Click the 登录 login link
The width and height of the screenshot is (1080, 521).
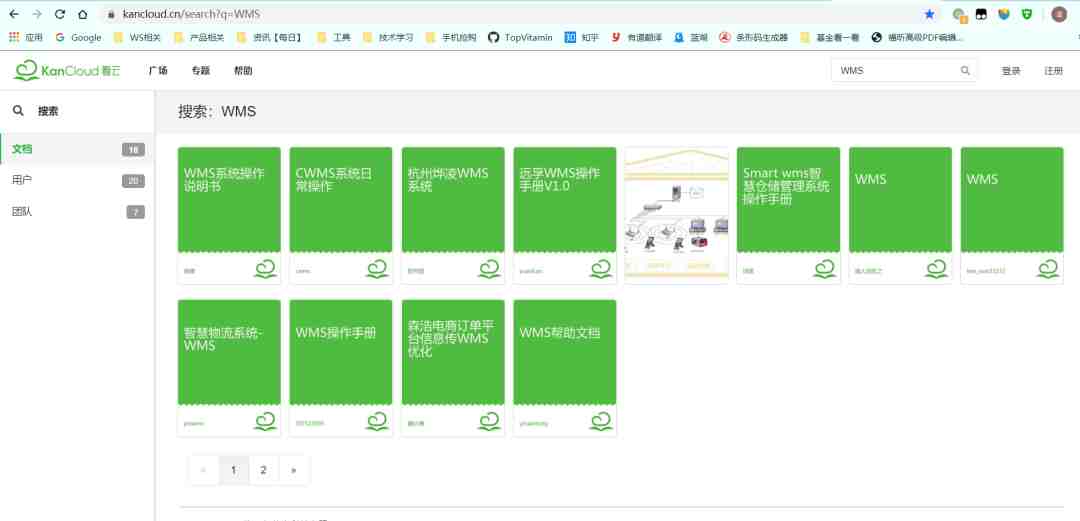coord(1010,70)
